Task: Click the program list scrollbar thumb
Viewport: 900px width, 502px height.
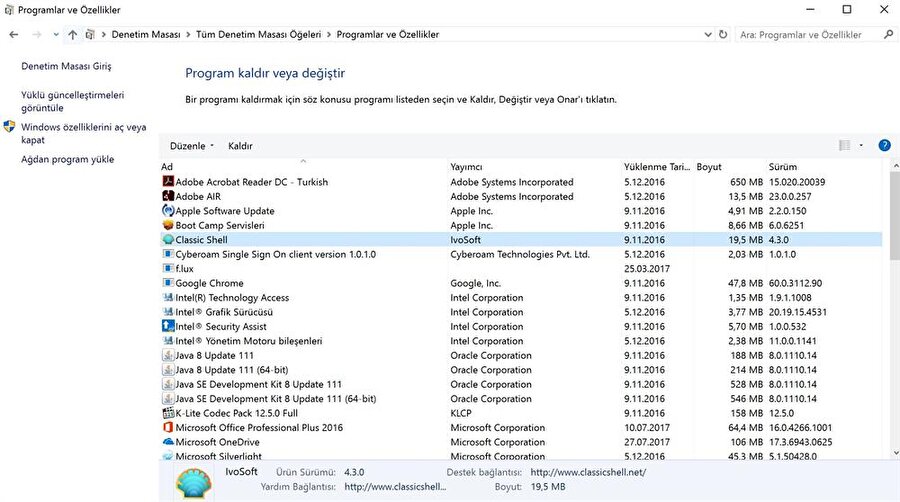Action: point(895,215)
